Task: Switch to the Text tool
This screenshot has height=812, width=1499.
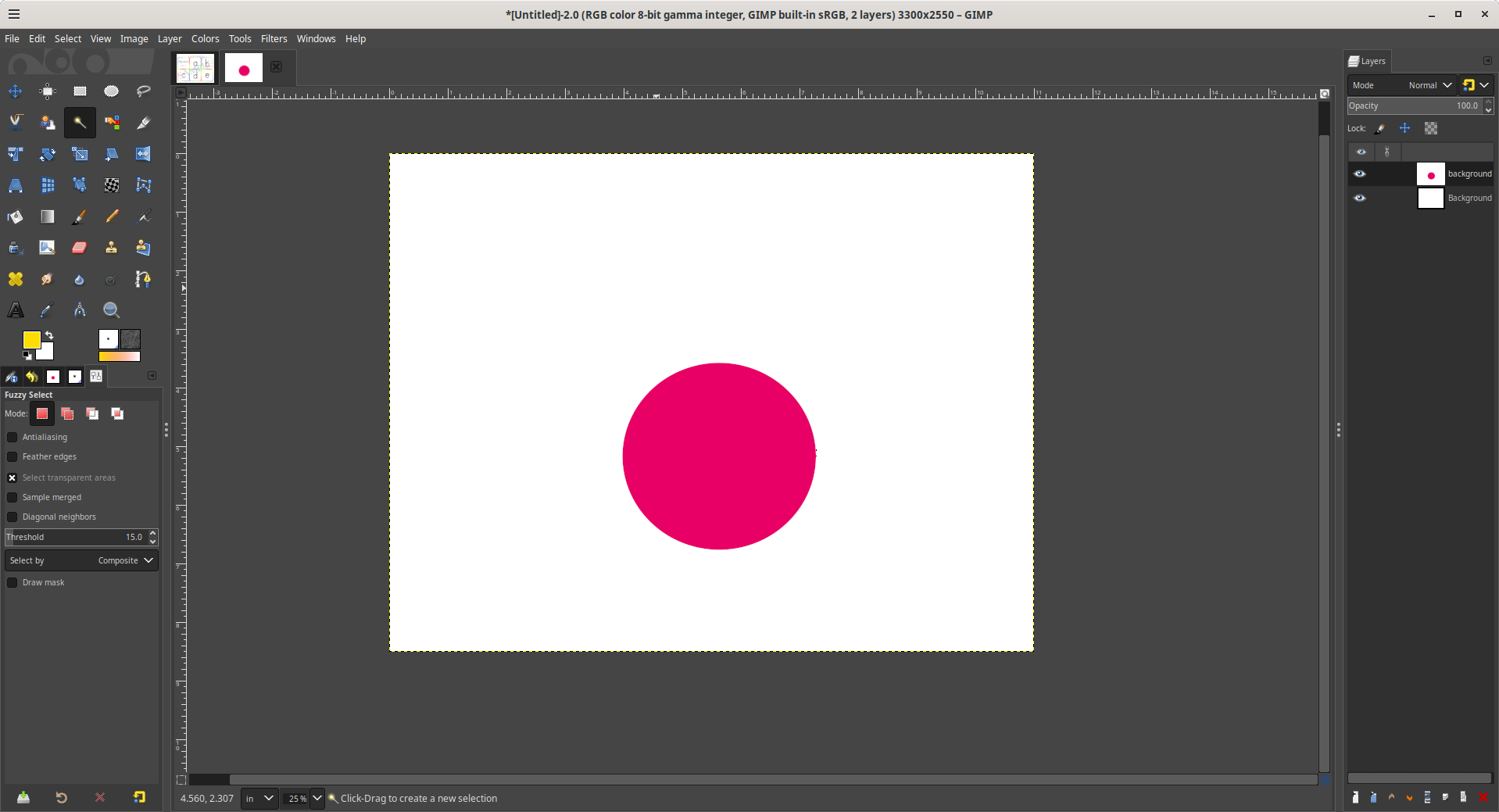Action: pos(16,310)
